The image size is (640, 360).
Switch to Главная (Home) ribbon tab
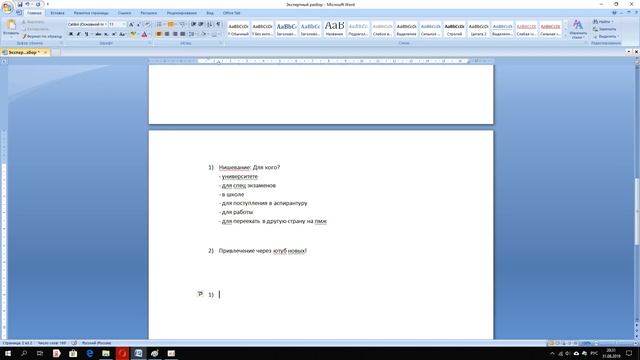[x=34, y=13]
